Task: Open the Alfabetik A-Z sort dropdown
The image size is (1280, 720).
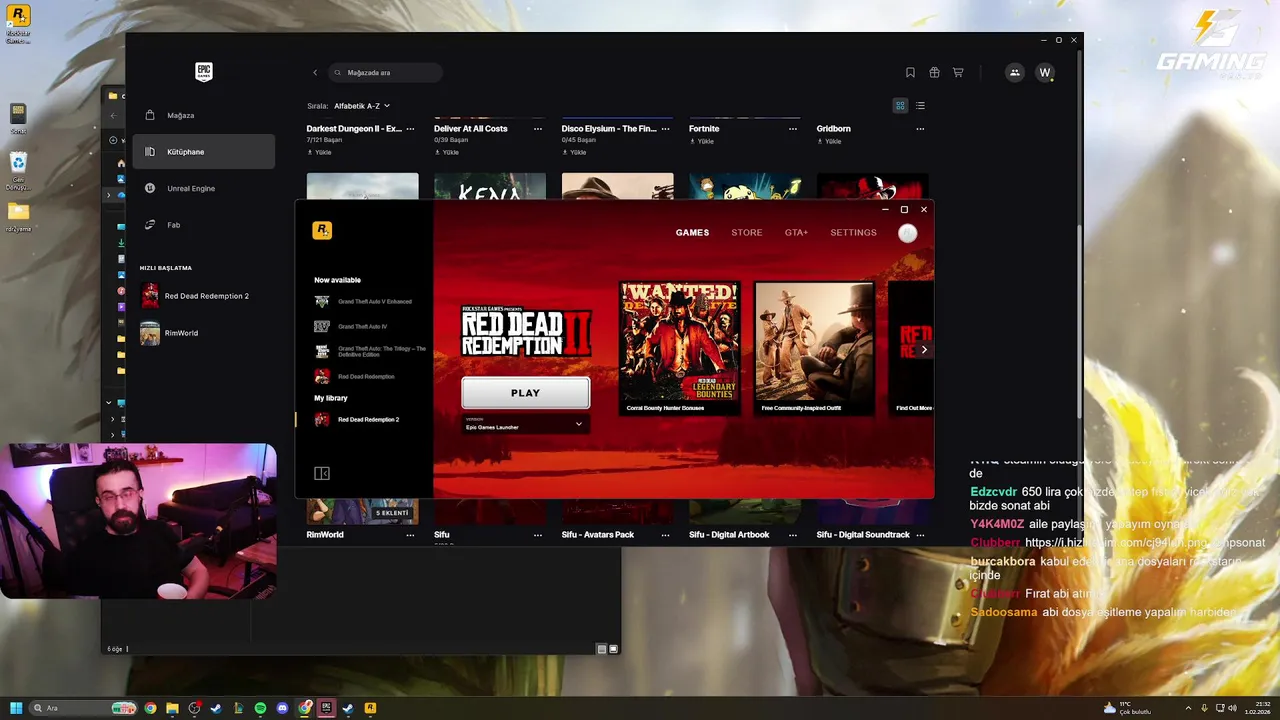Action: (362, 105)
